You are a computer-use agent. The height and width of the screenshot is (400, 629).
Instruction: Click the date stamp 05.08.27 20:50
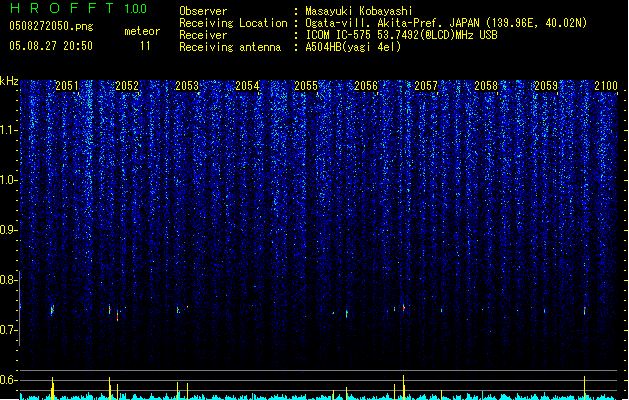coord(51,46)
